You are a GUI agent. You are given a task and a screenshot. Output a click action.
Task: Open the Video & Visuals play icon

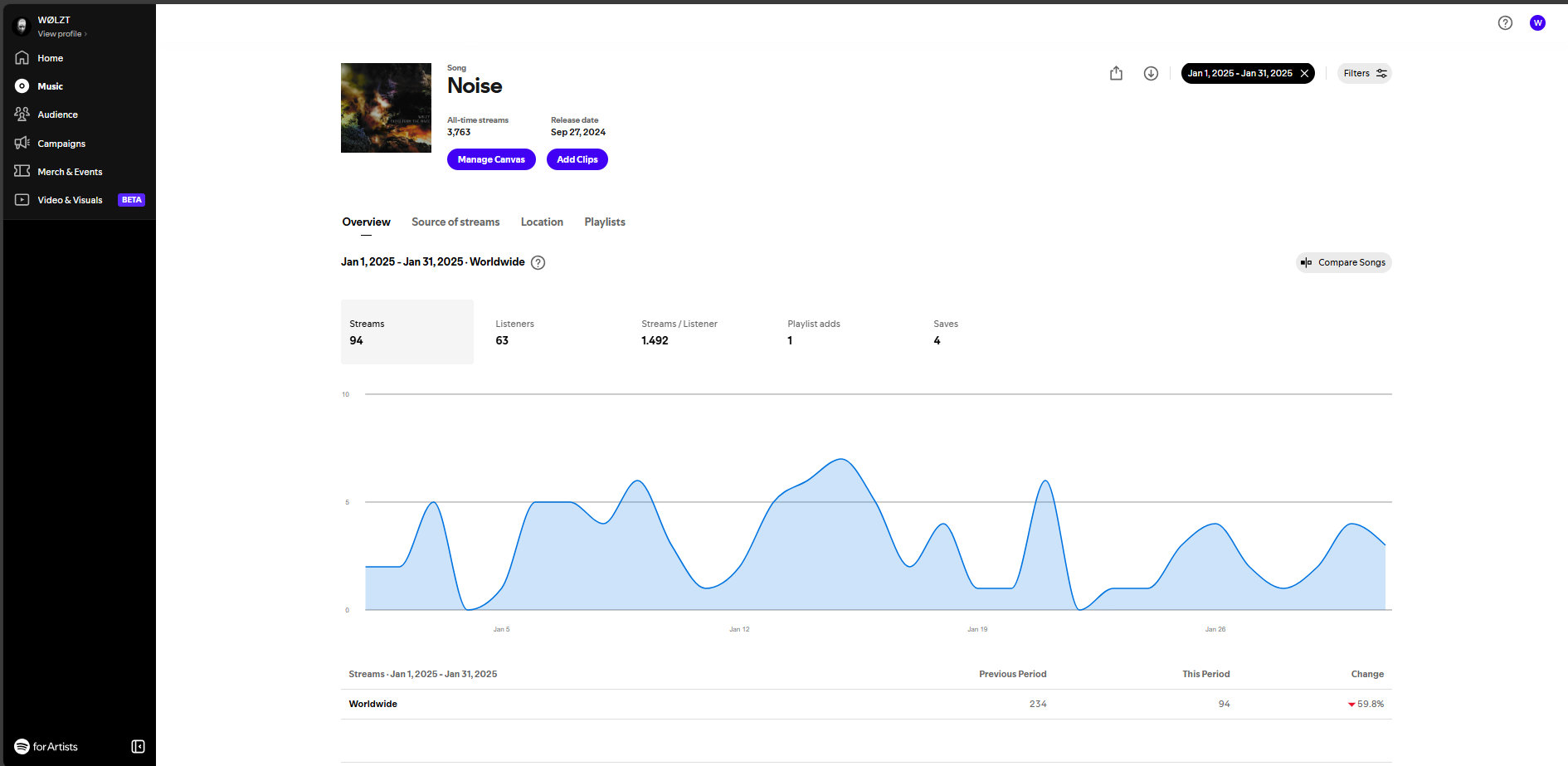click(x=22, y=200)
